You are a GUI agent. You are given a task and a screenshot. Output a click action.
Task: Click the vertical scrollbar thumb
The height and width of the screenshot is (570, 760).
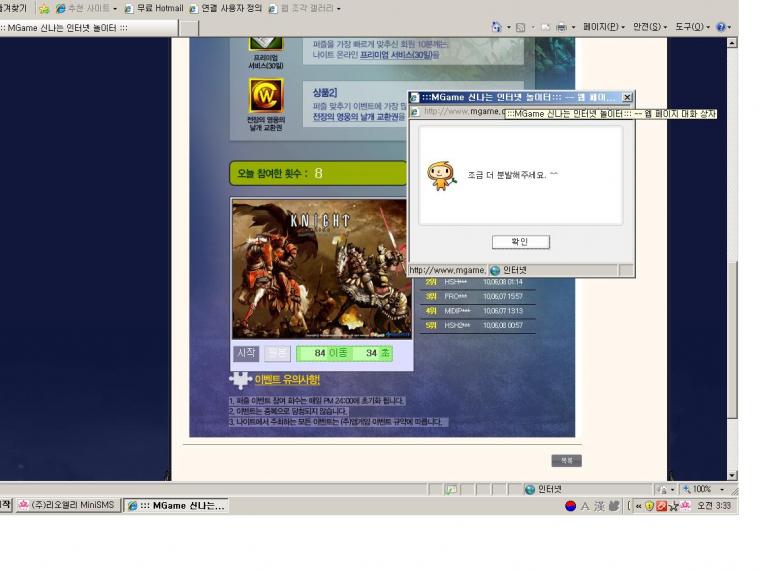pyautogui.click(x=732, y=339)
